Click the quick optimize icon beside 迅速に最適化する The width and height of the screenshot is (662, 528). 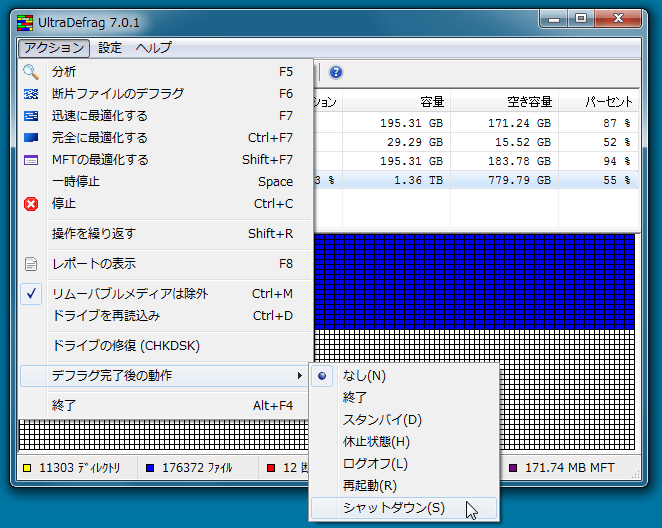(31, 116)
